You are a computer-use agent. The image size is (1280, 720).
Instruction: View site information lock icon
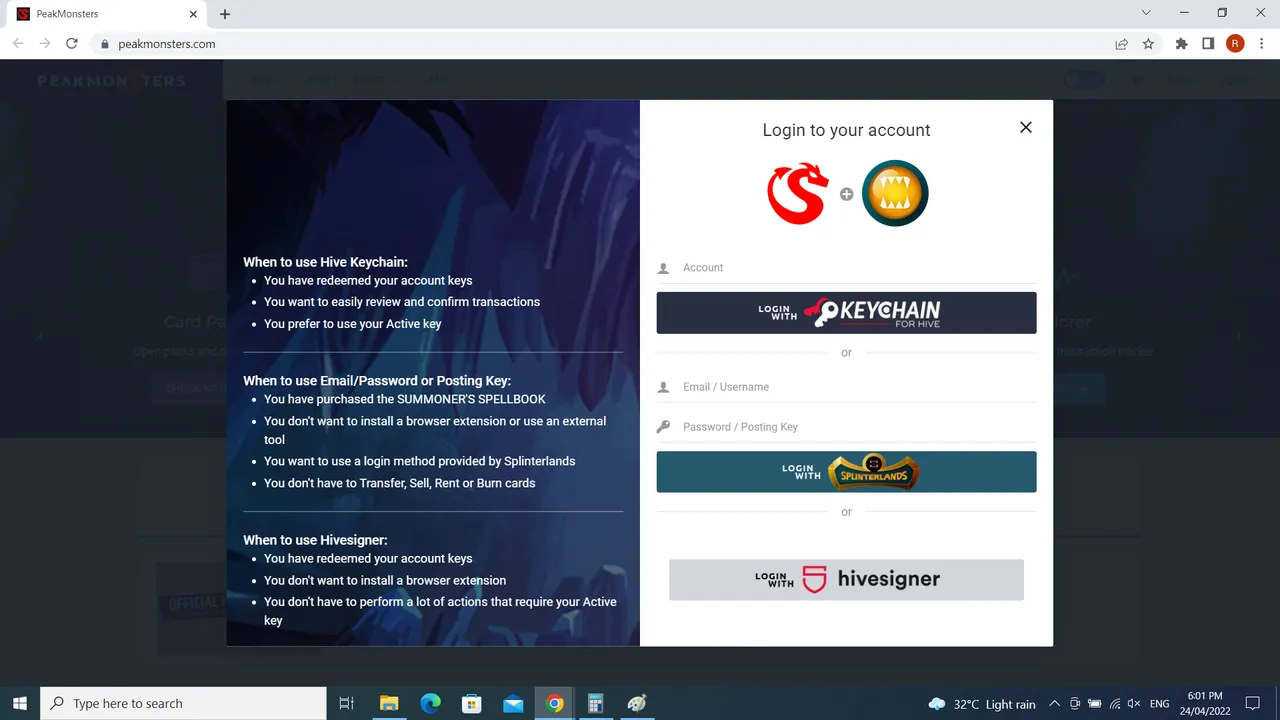(104, 44)
